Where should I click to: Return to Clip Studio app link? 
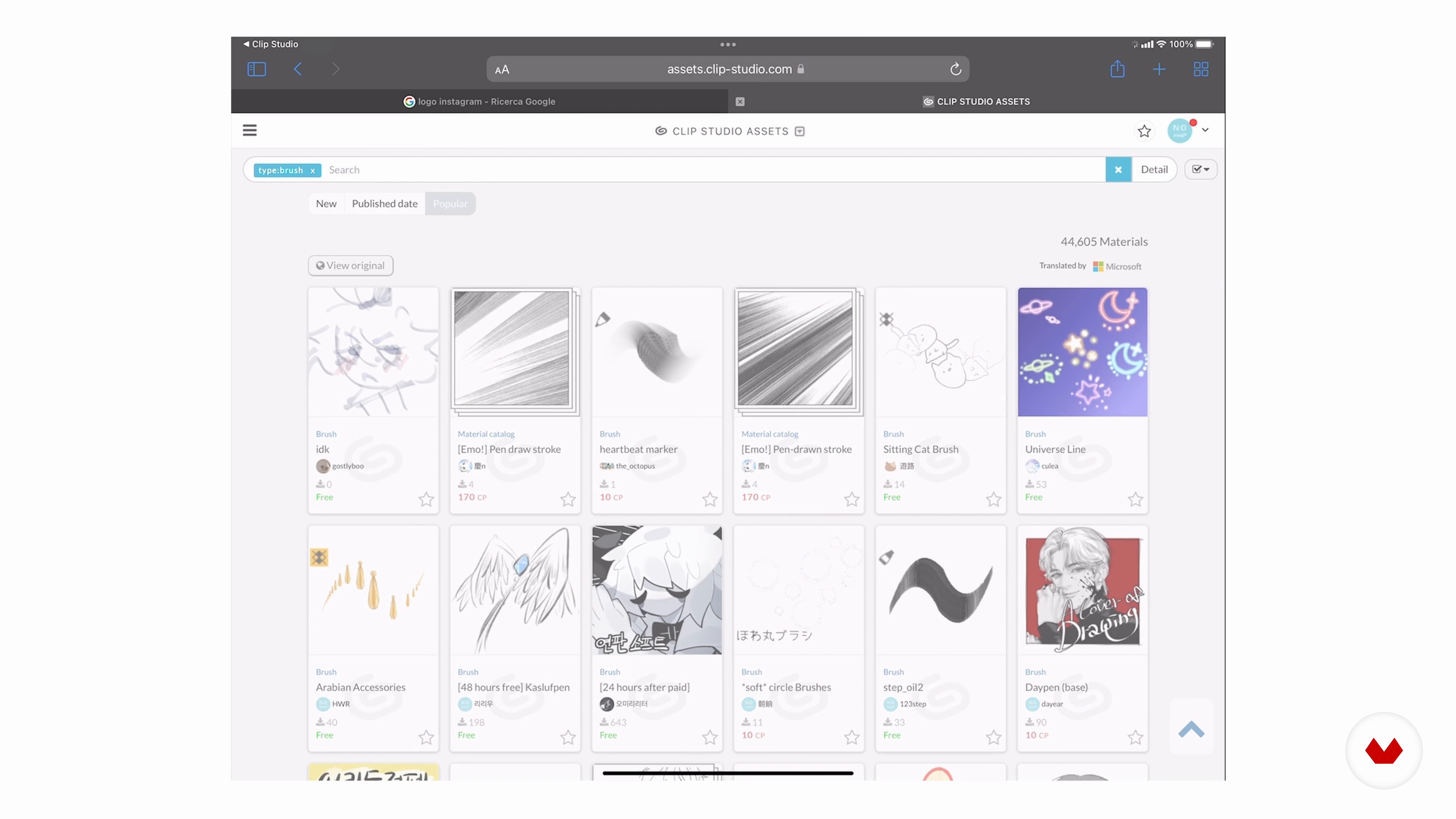click(270, 44)
